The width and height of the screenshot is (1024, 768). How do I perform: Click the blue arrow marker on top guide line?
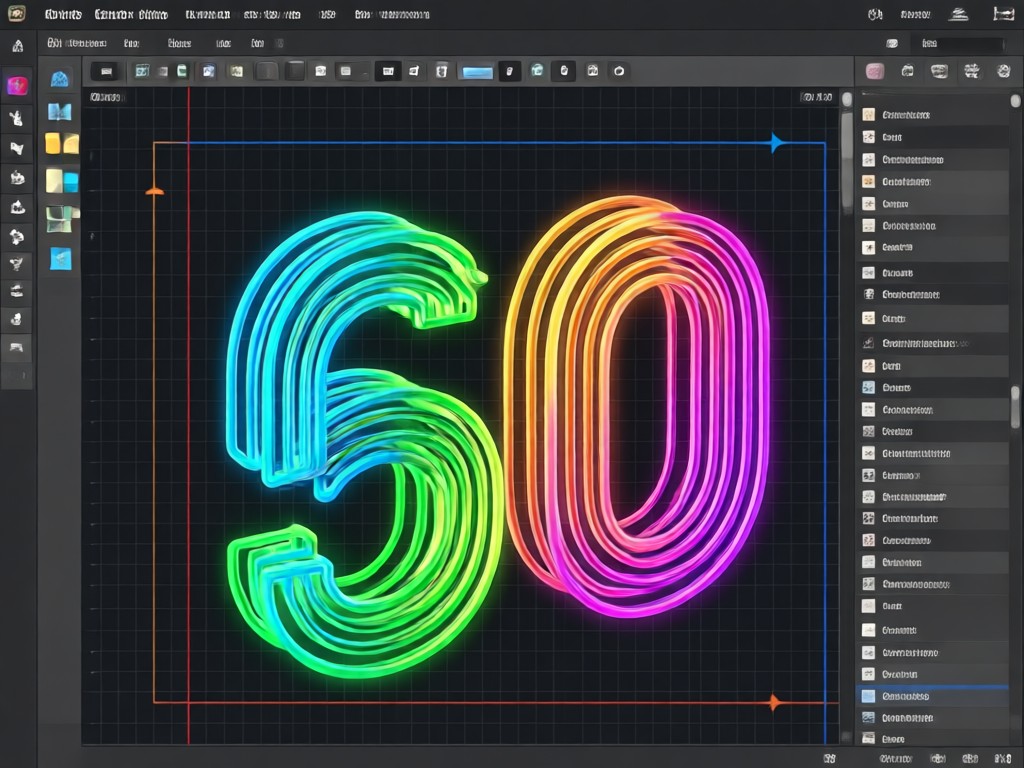click(x=776, y=142)
